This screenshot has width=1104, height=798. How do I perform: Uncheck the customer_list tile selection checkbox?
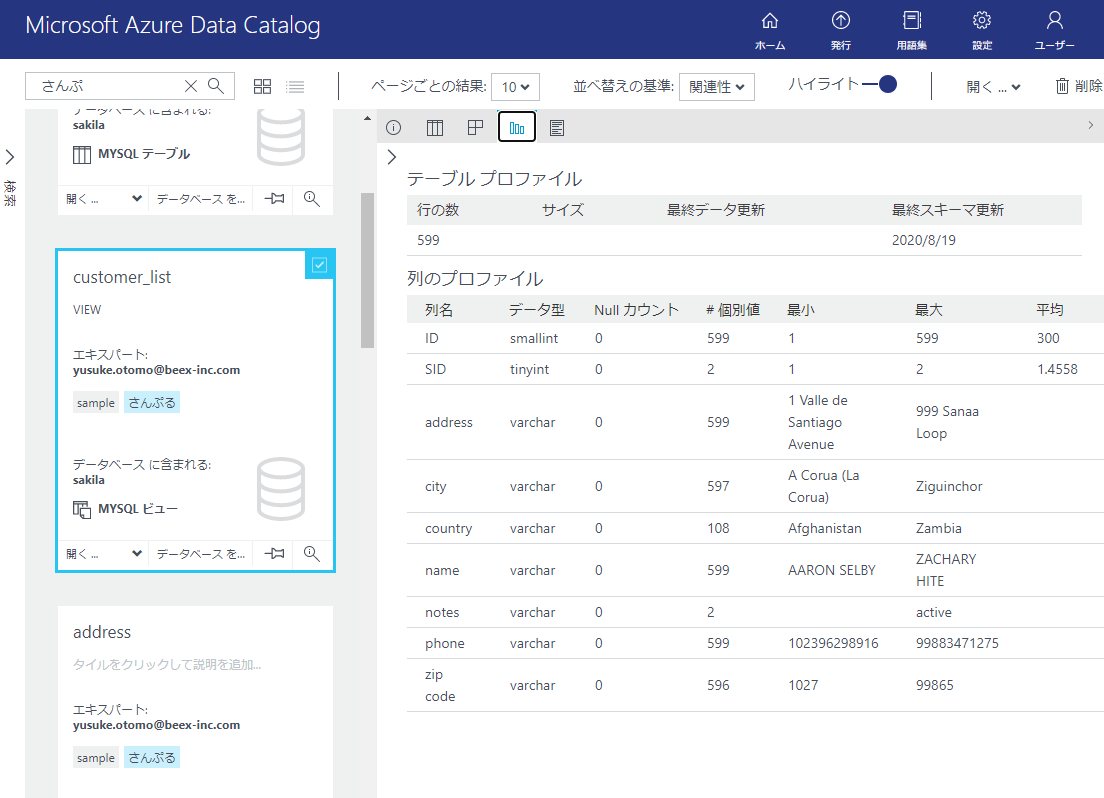pyautogui.click(x=319, y=263)
